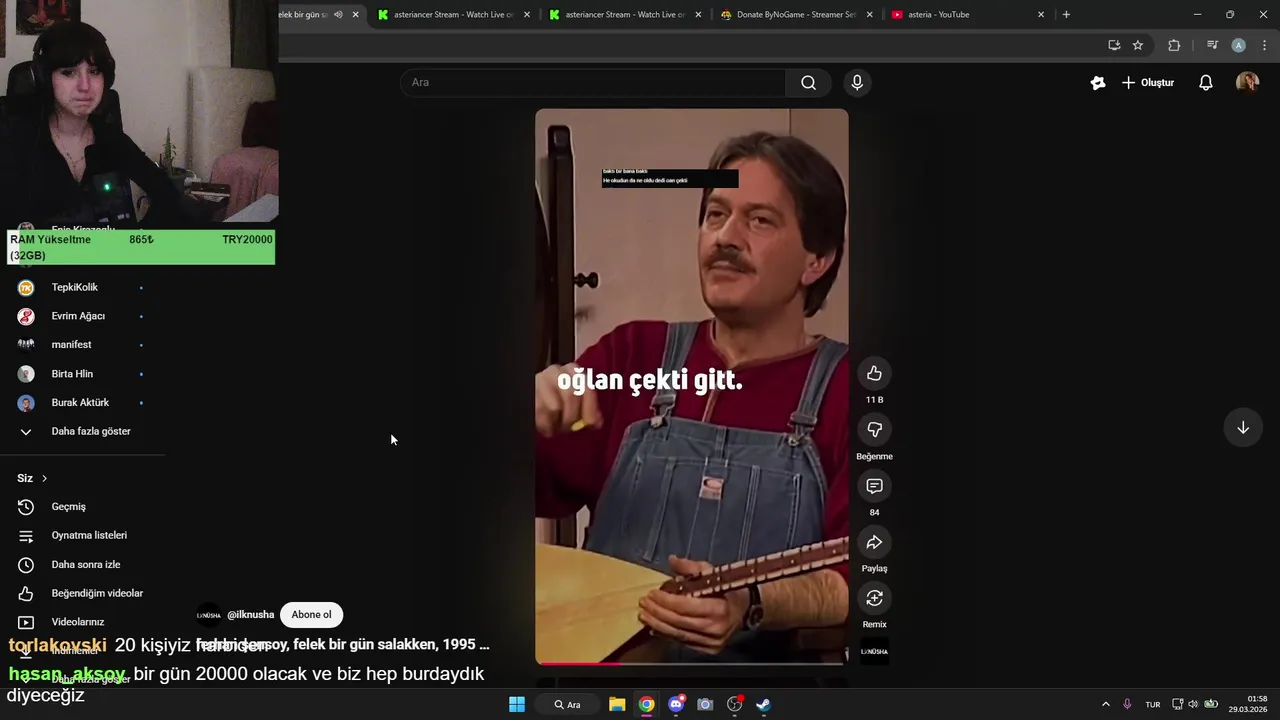Click Oluştur create button

click(x=1148, y=83)
